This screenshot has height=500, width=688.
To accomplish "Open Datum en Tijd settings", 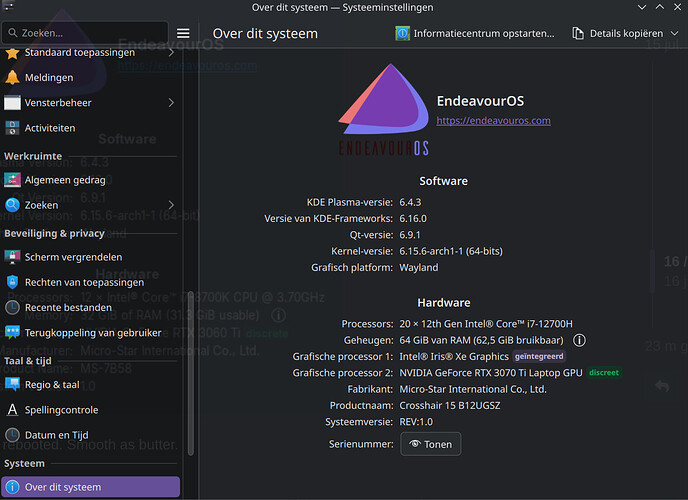I will (x=91, y=435).
